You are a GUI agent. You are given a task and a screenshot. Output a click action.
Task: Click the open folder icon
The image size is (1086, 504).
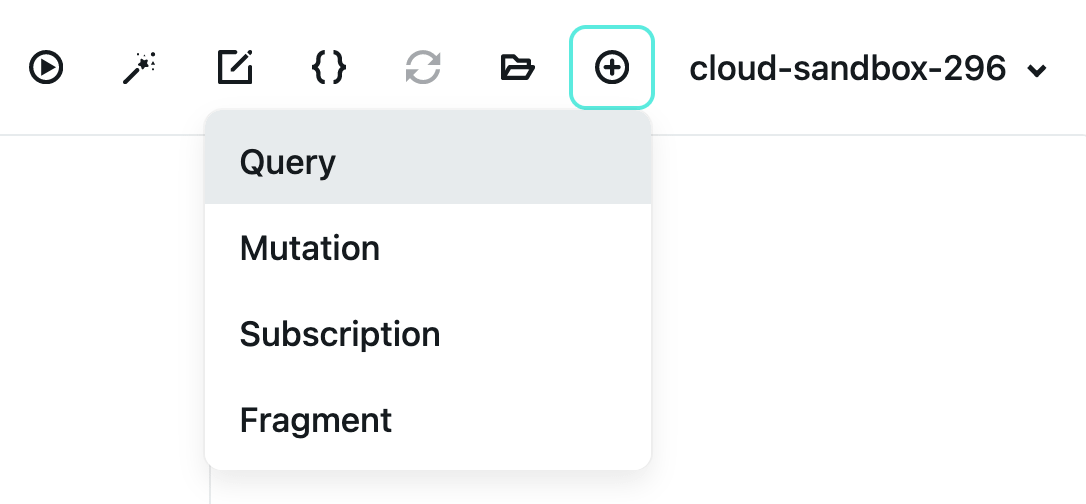point(517,68)
